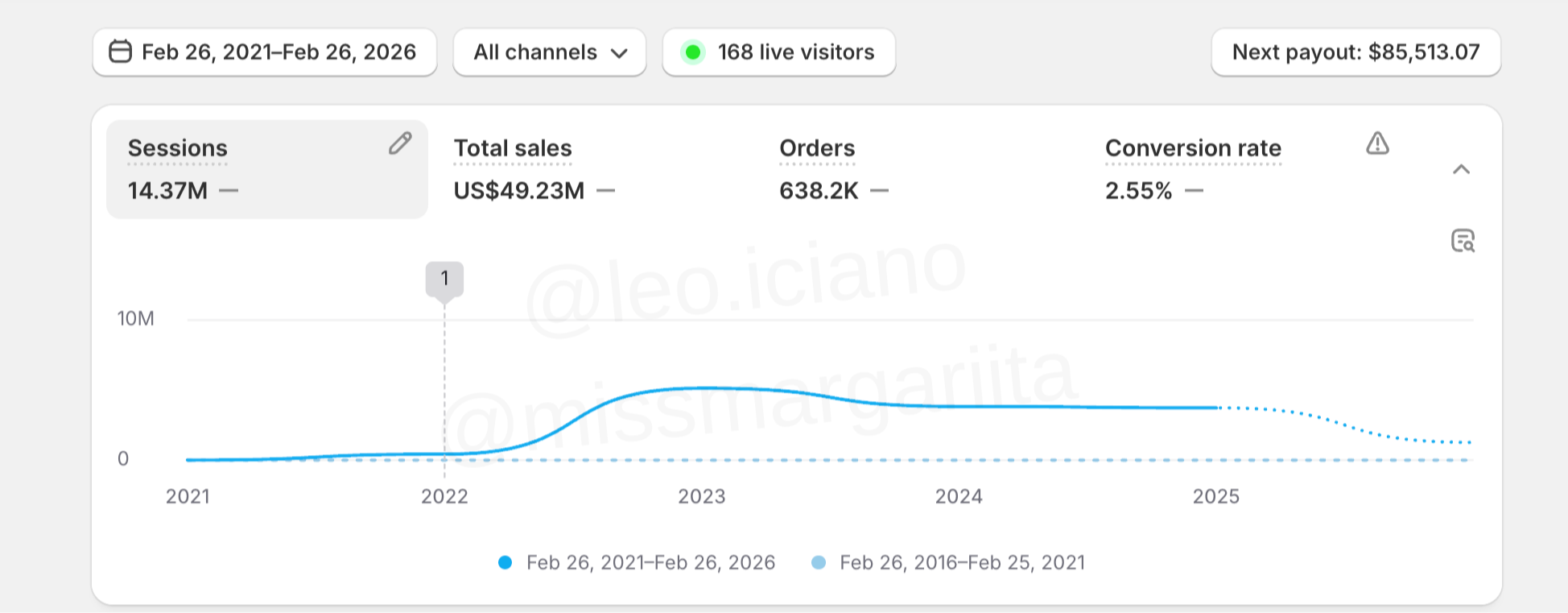
Task: Switch to the Orders metric
Action: pos(817,147)
